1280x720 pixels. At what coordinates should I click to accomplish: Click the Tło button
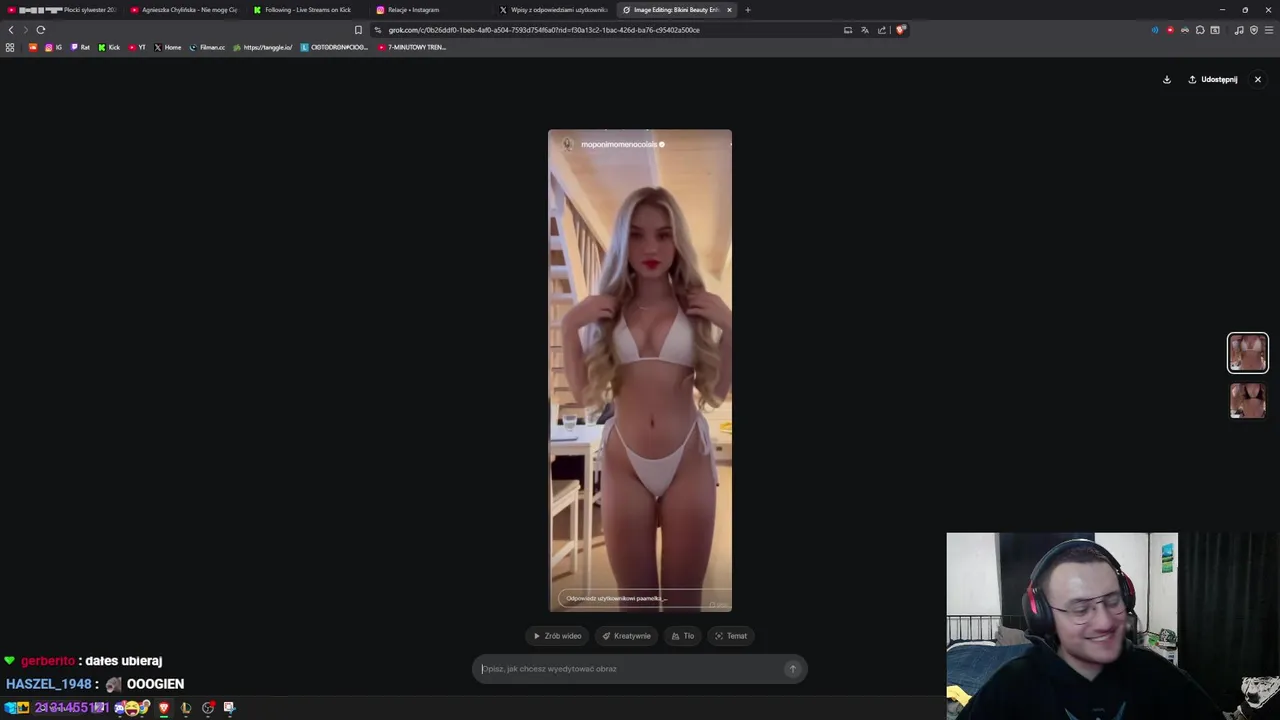pos(683,636)
